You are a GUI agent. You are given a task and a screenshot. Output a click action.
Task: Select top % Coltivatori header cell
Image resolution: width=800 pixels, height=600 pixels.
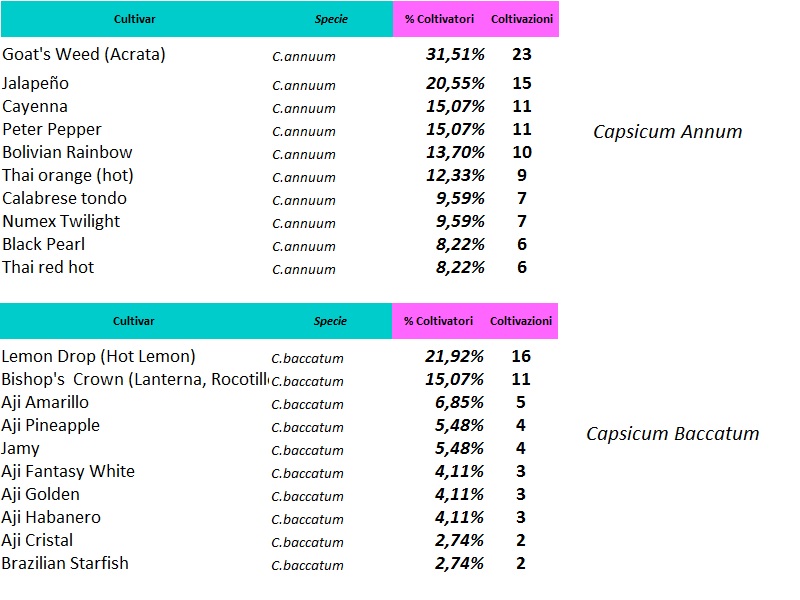pyautogui.click(x=439, y=19)
